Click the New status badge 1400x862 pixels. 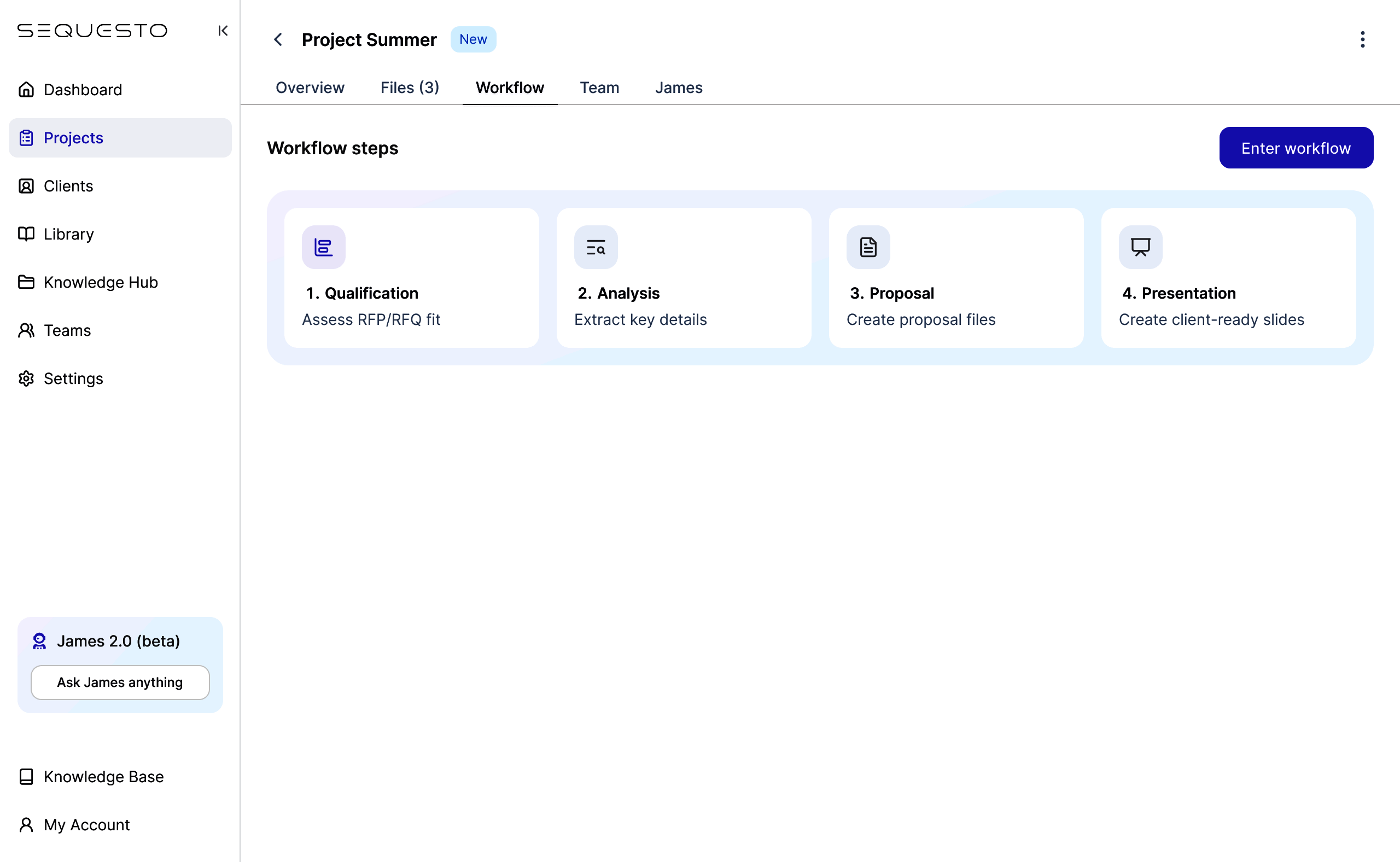(x=472, y=39)
